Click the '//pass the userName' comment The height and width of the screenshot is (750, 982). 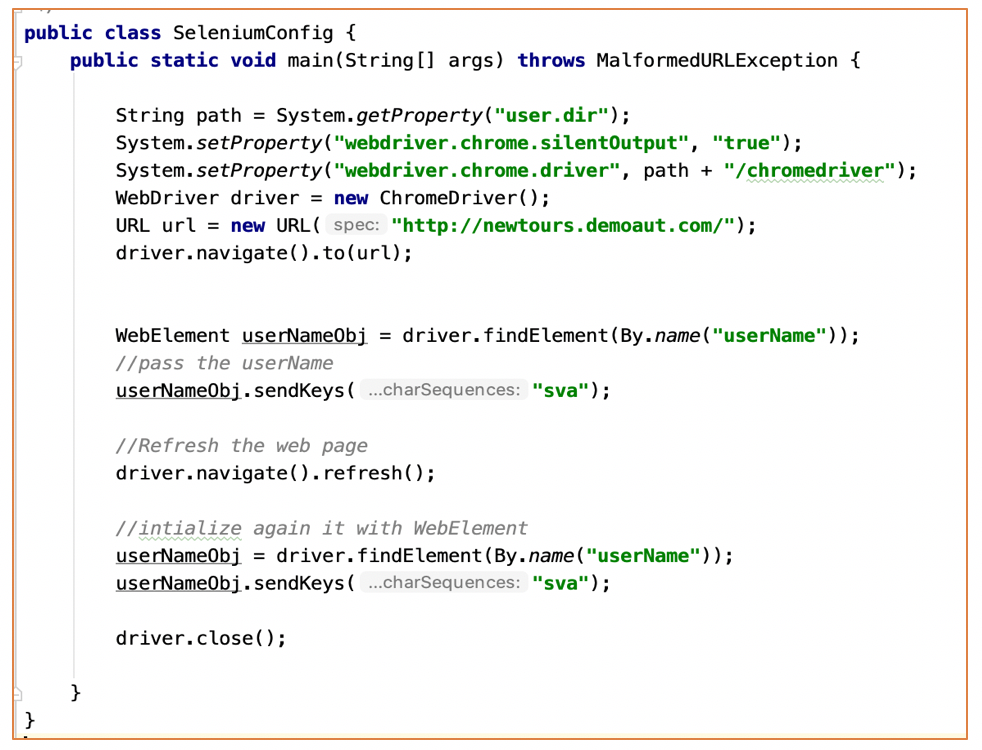pos(224,364)
